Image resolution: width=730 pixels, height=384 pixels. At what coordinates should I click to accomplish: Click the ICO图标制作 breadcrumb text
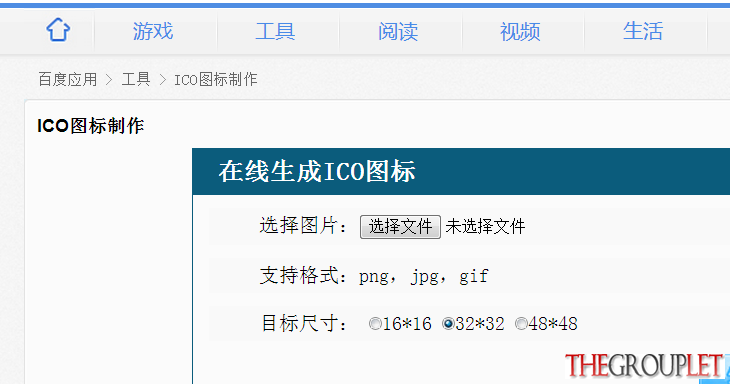pos(216,80)
